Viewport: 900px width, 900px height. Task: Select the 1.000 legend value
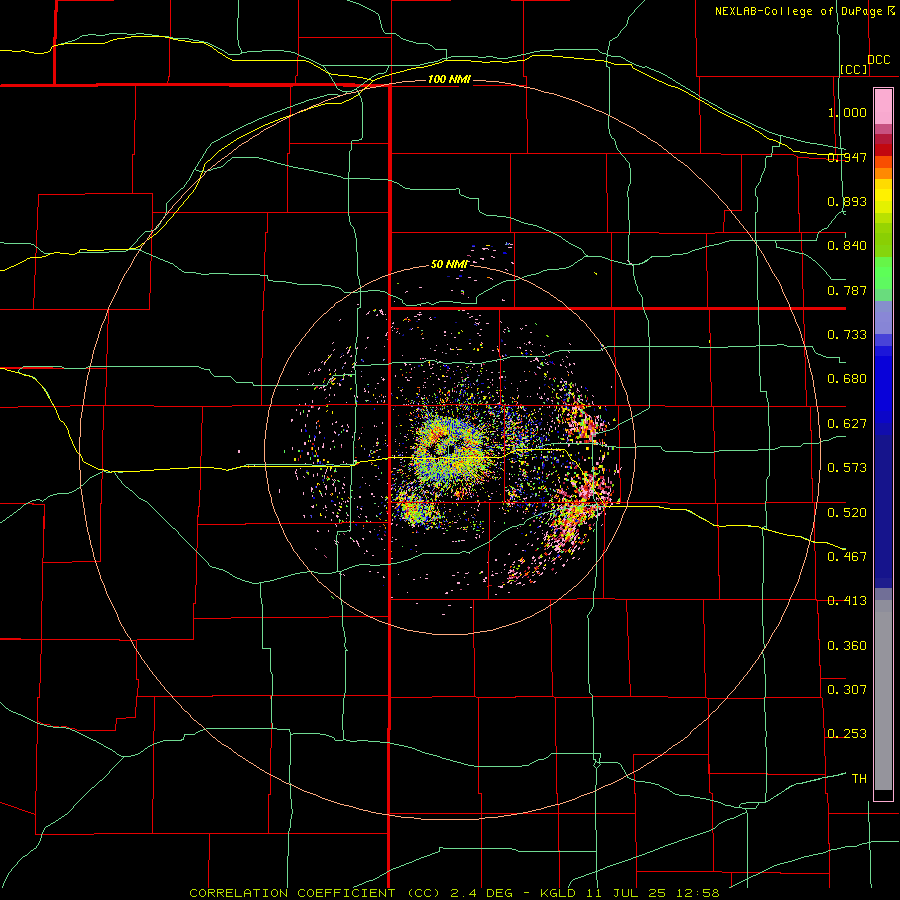click(847, 112)
